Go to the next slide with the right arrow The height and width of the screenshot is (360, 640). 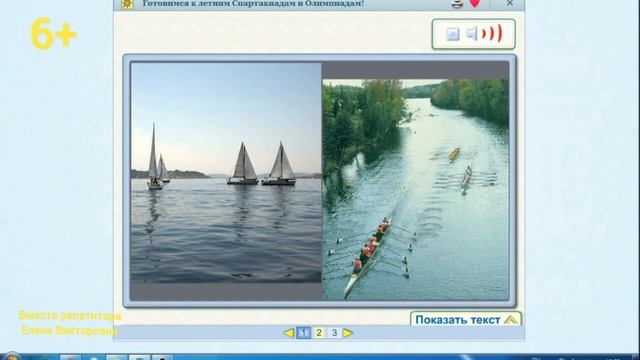pos(348,333)
